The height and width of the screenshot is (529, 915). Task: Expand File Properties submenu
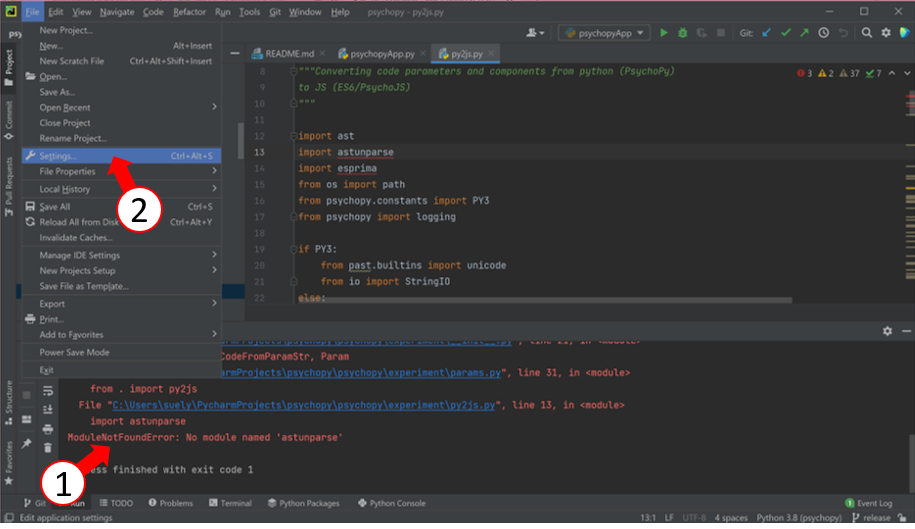pos(121,171)
